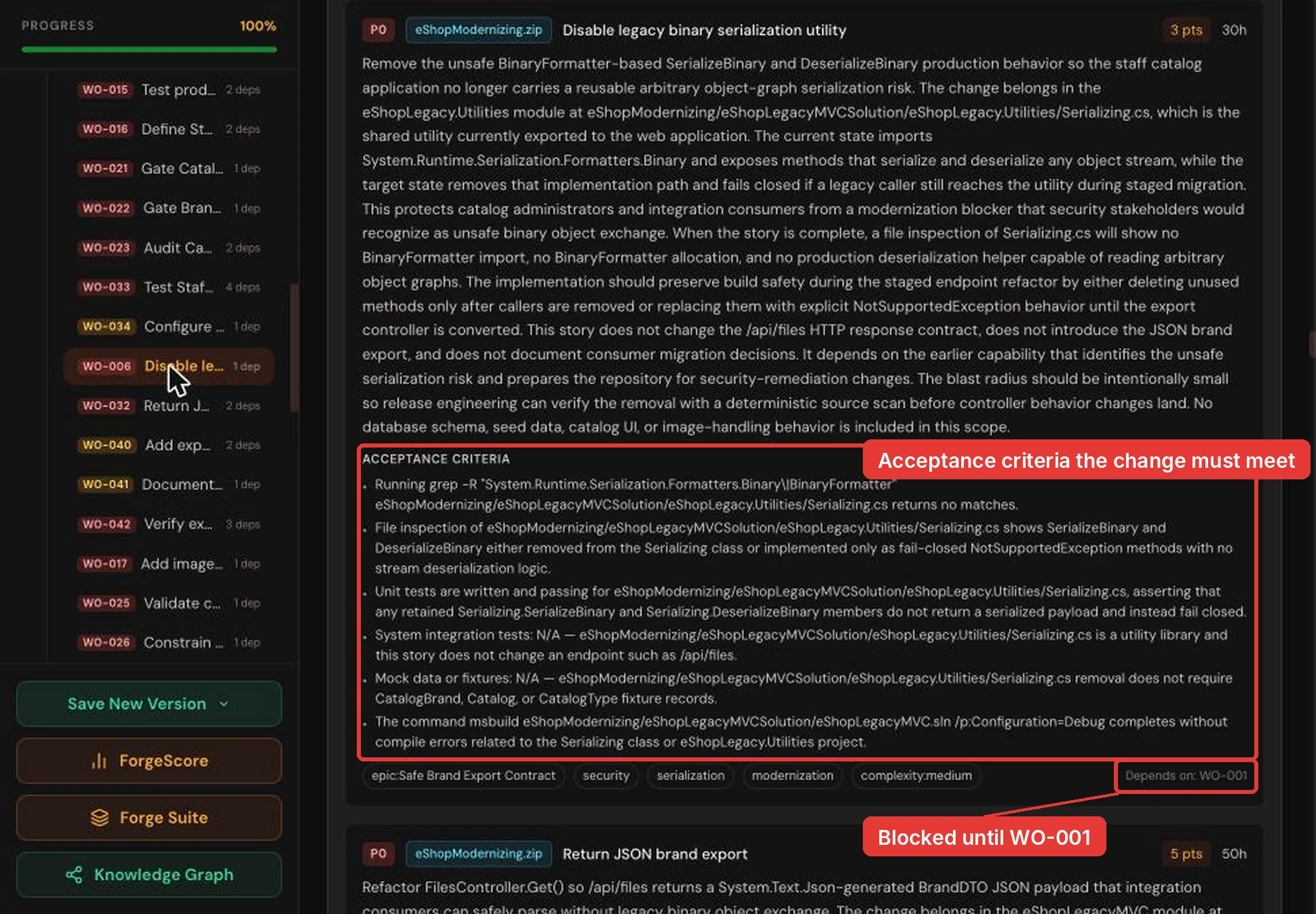Select work order WO-017 Add image

[169, 563]
